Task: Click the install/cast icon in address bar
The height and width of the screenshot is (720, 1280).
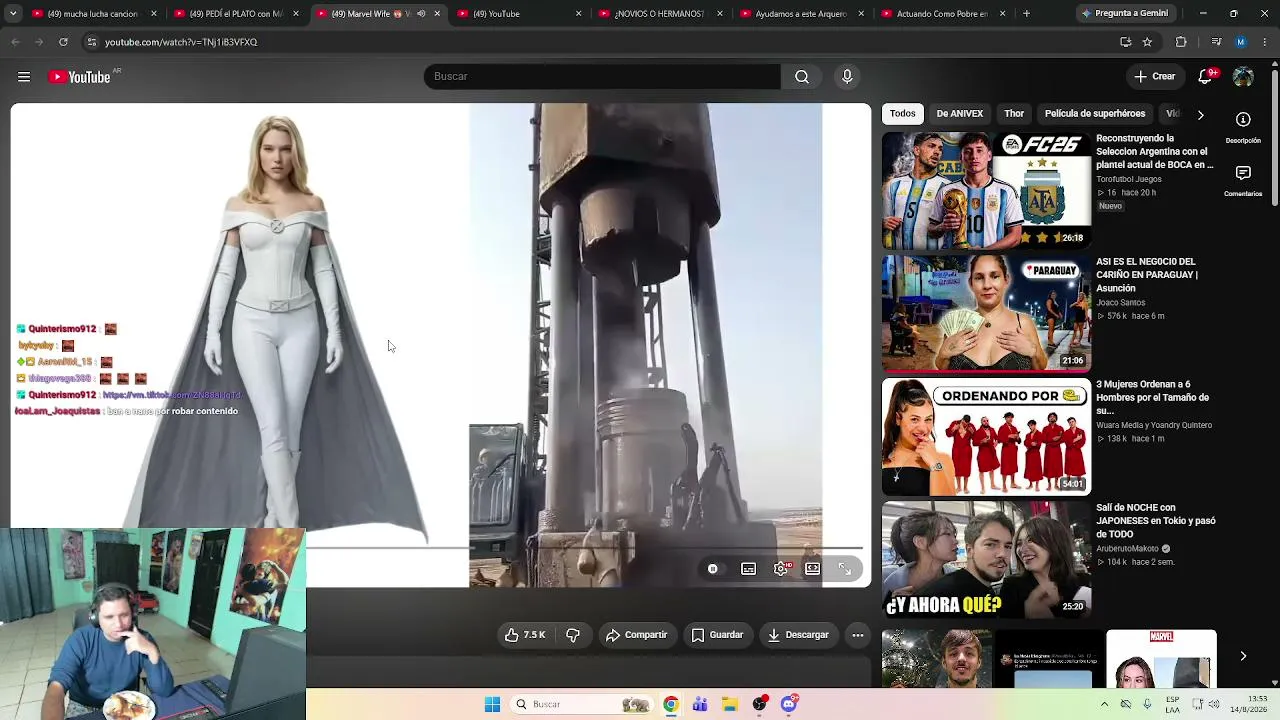Action: pos(1126,42)
